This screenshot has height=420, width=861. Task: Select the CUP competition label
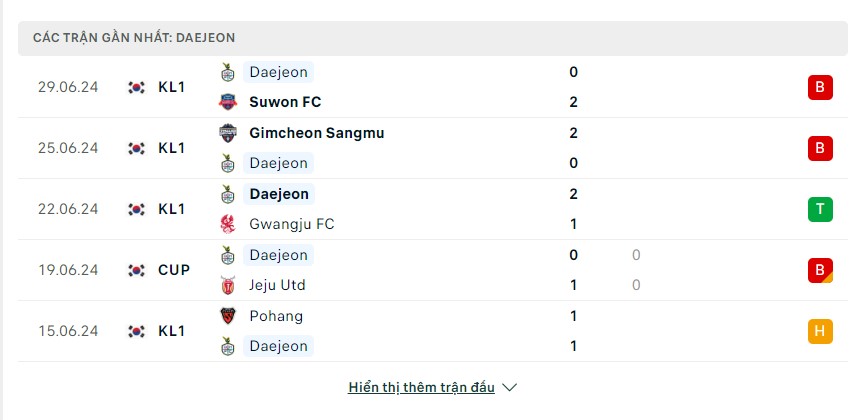[174, 270]
